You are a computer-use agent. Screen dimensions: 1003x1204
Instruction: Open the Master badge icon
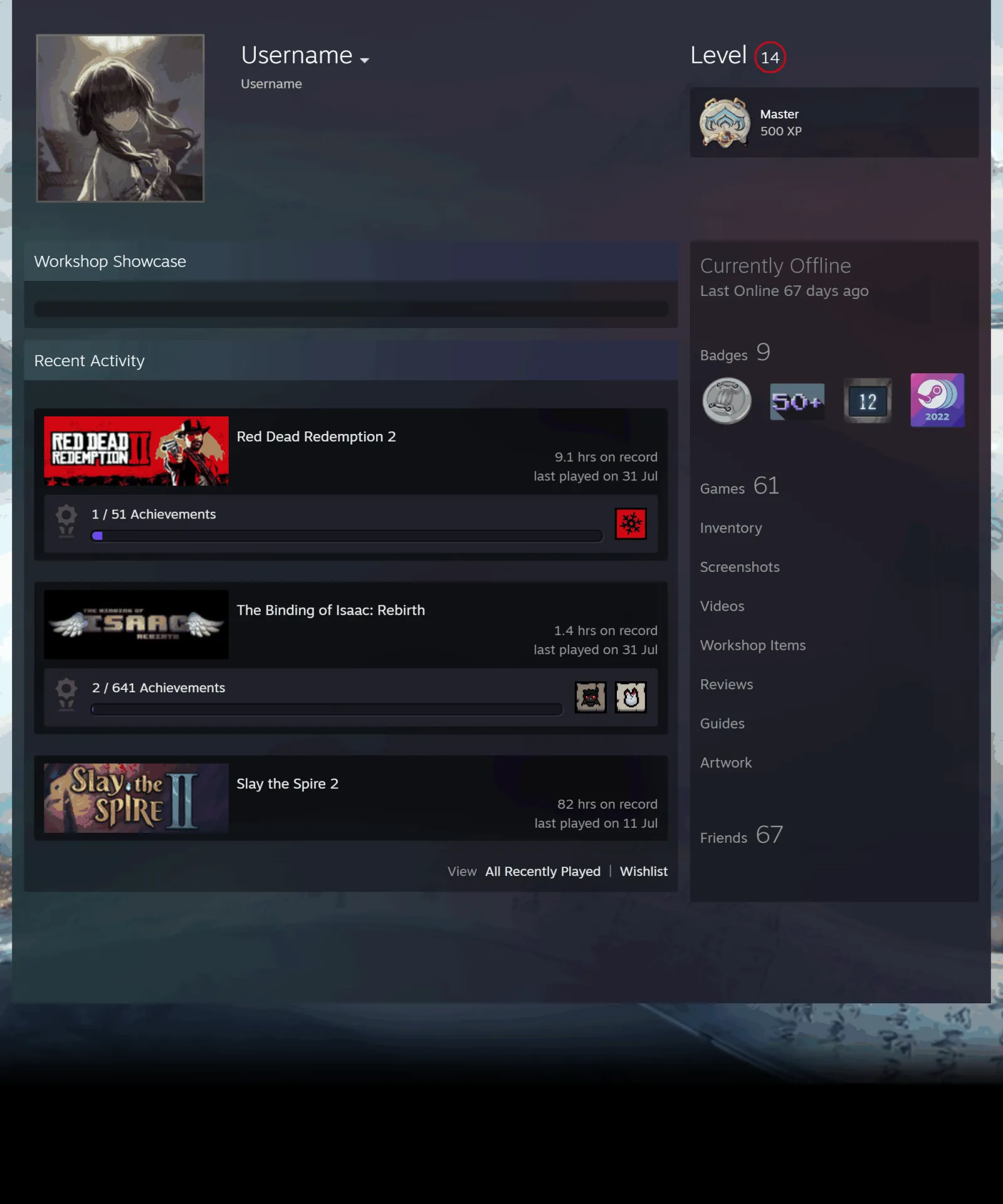pos(725,122)
